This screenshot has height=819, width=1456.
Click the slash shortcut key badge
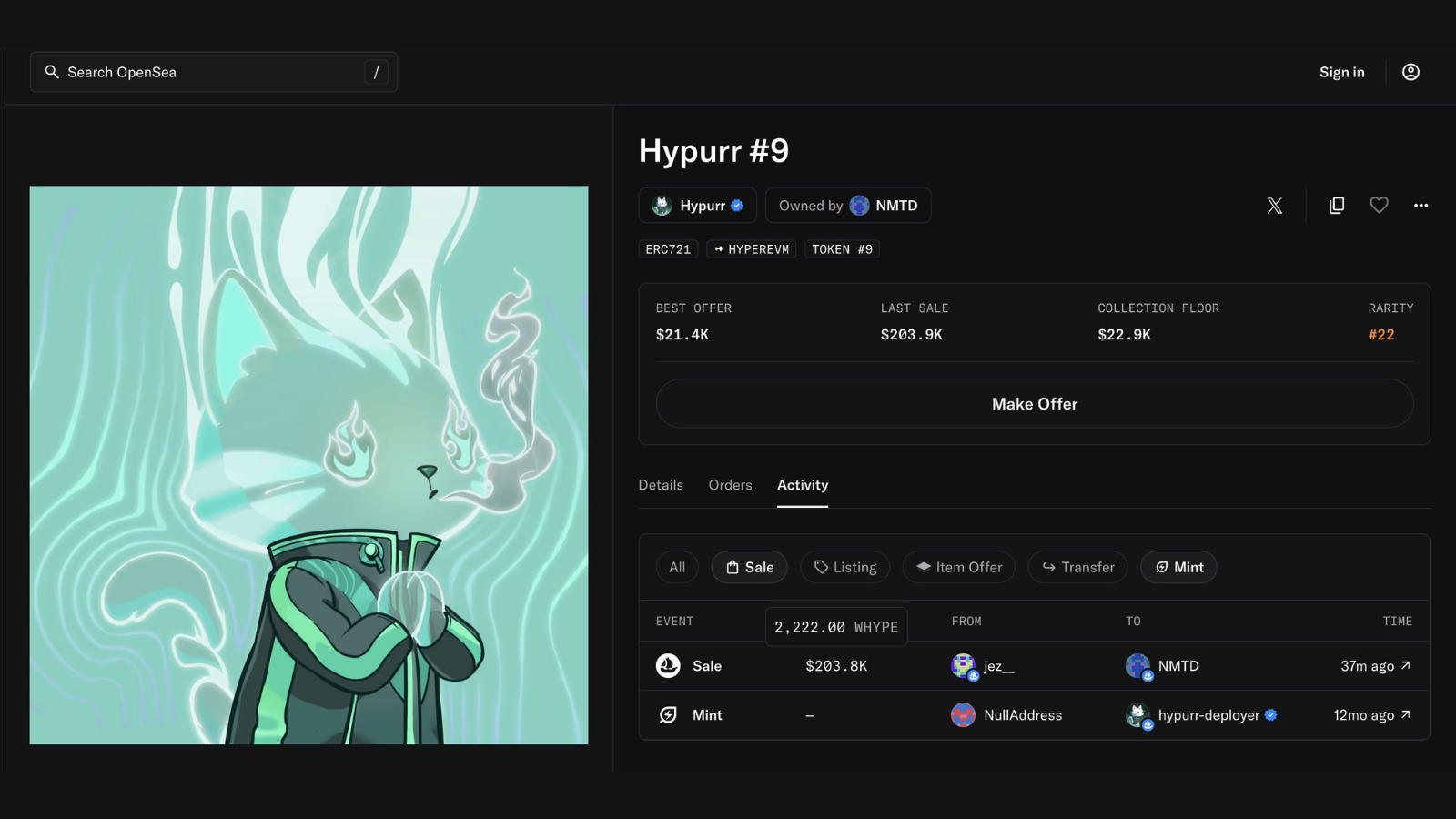376,72
